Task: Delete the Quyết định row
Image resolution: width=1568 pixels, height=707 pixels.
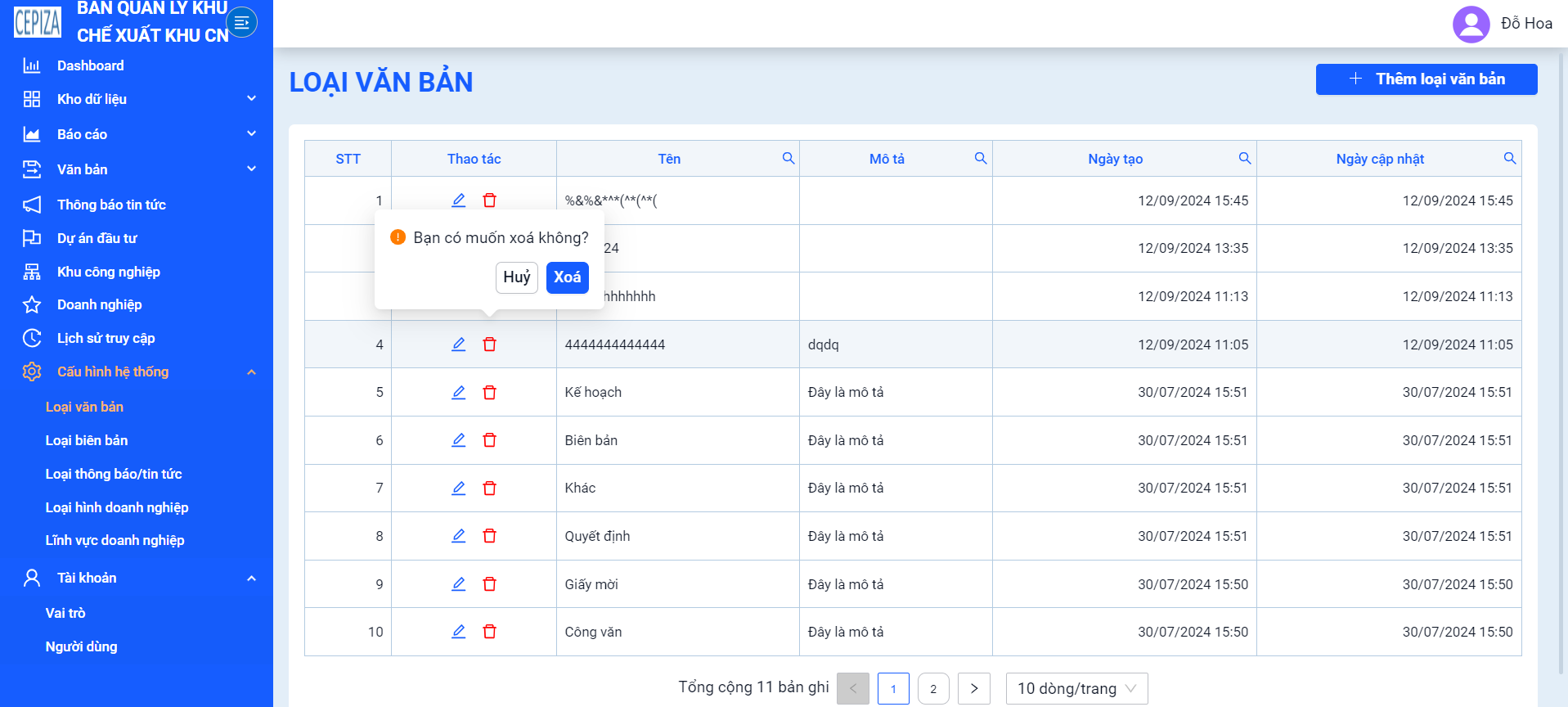Action: 489,536
